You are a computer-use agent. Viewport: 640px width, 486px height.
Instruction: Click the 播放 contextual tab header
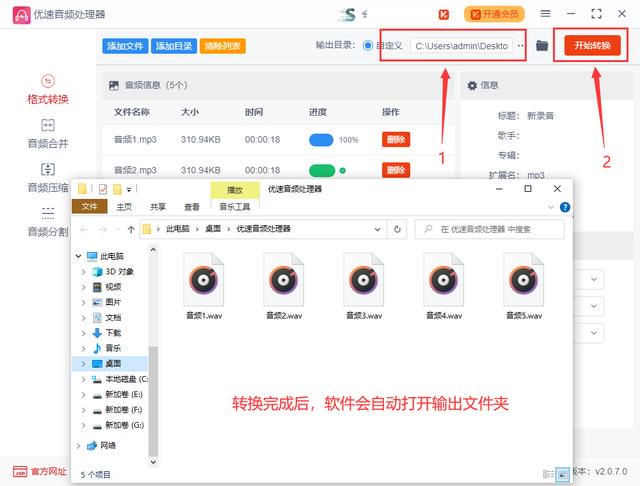(235, 190)
